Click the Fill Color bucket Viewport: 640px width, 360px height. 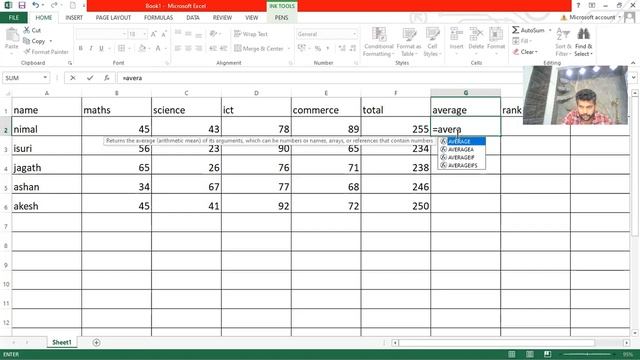coord(142,49)
